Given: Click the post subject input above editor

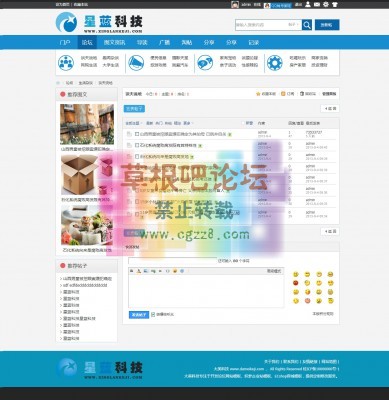Looking at the screenshot, I should point(172,261).
